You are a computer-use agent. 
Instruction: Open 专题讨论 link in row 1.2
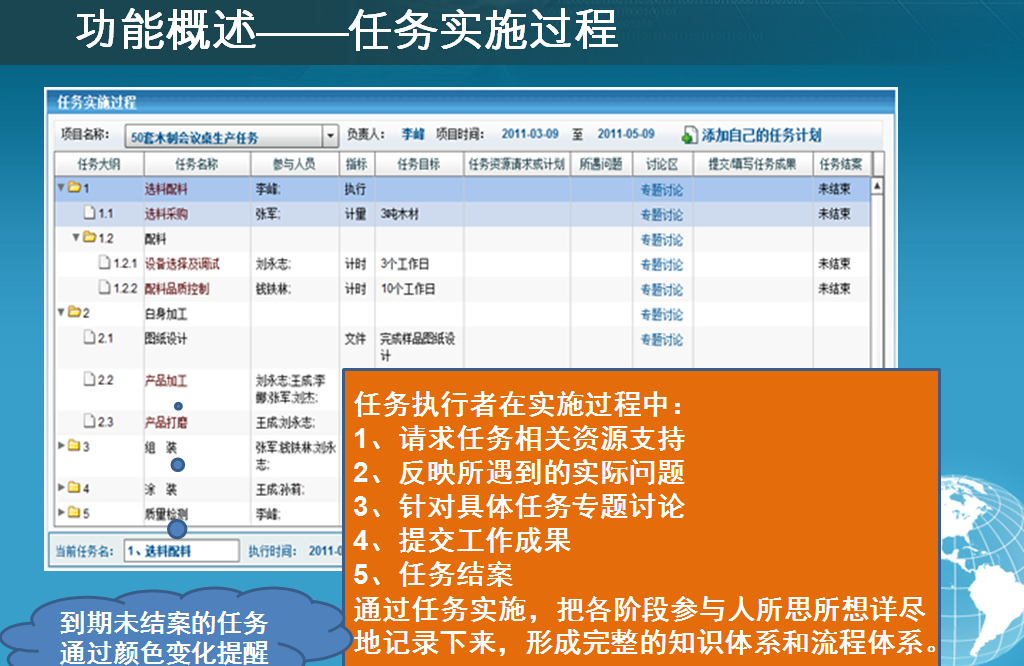coord(662,240)
